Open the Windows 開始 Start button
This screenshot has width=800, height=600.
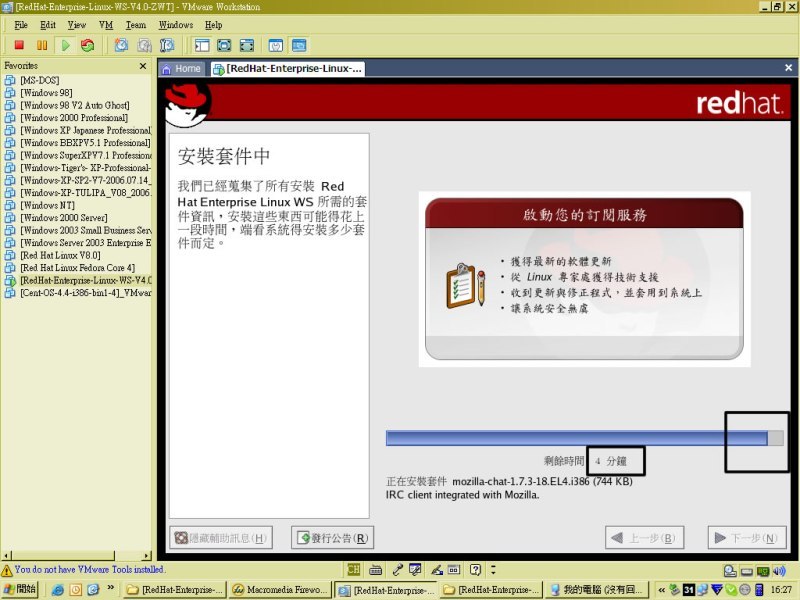pyautogui.click(x=20, y=589)
